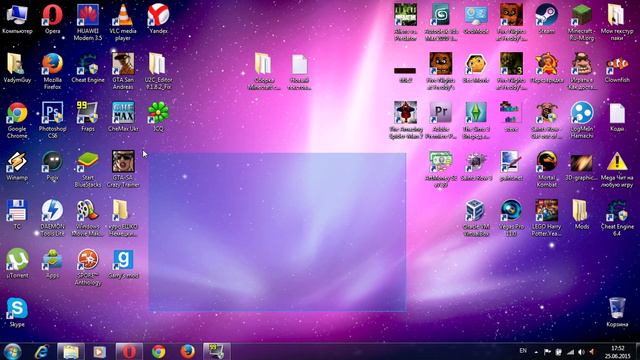Screen dimensions: 640x360
Task: Open the Мои текстур паки folder
Action: coord(617,22)
